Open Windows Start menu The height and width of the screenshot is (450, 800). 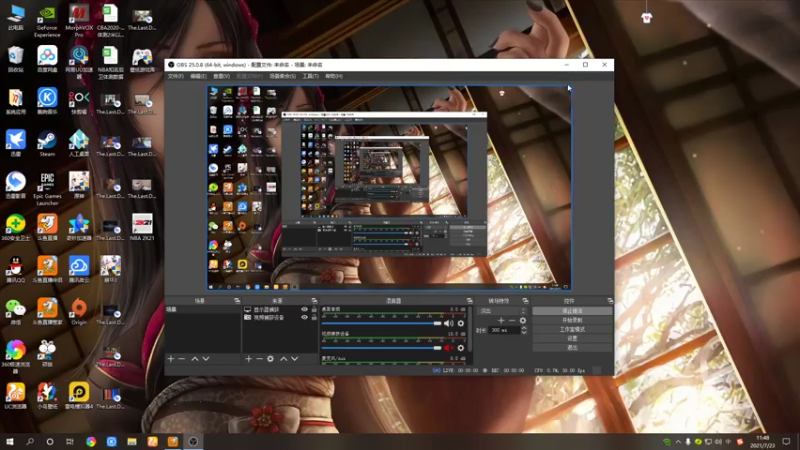(10, 442)
